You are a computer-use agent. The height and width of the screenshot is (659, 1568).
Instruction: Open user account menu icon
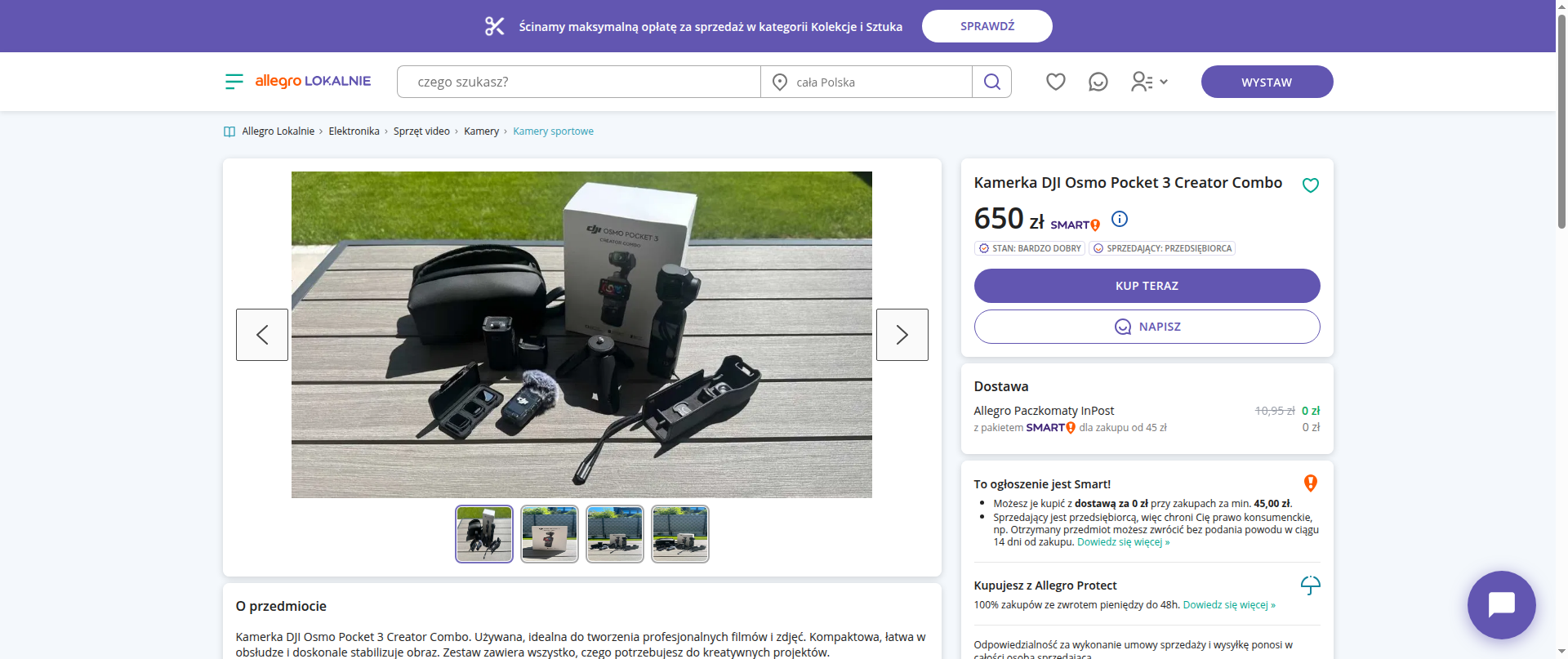1149,82
